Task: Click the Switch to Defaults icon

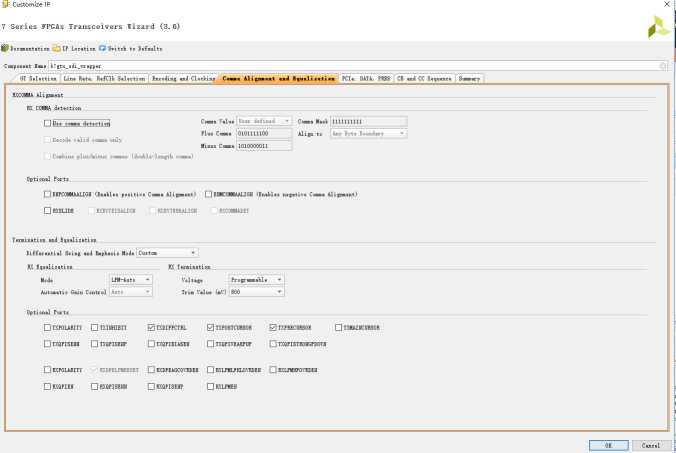Action: click(102, 48)
